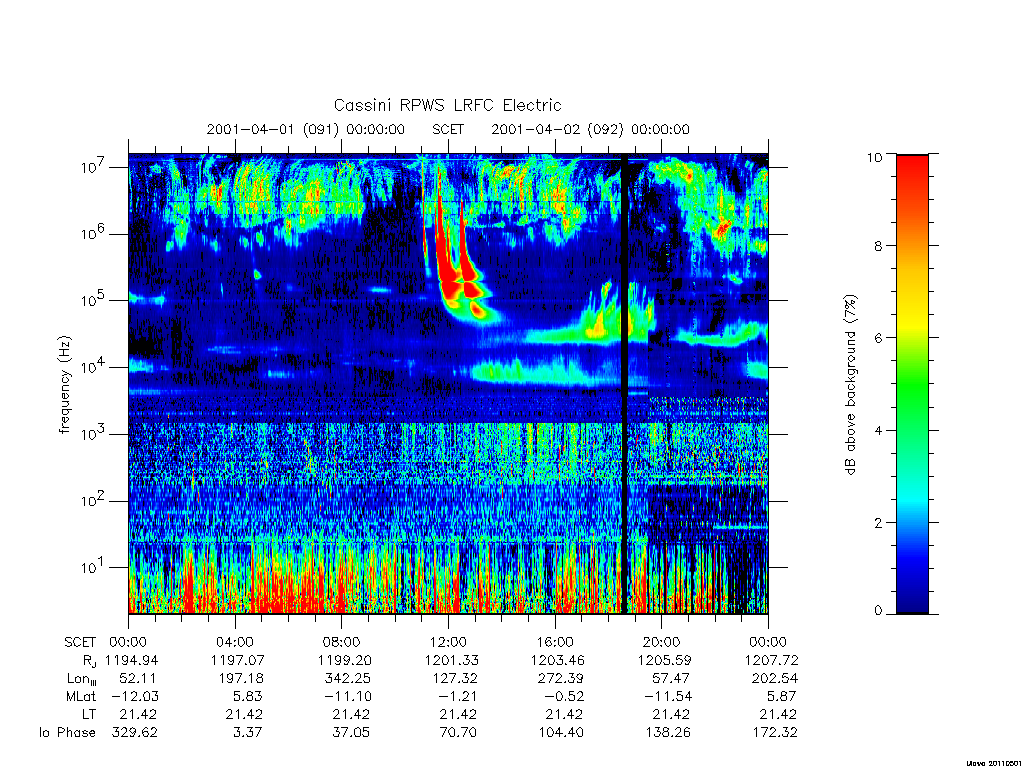Click the RJ value '1207.72'
1024x768 pixels.
(x=771, y=660)
